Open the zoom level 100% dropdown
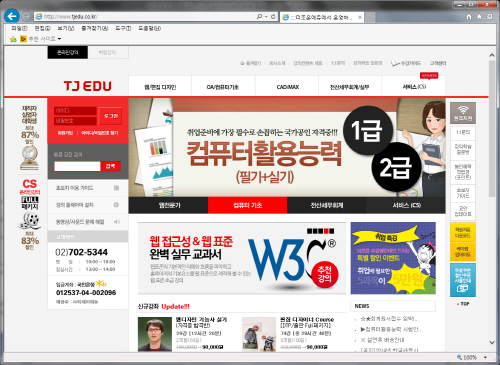The image size is (500, 365). click(485, 357)
